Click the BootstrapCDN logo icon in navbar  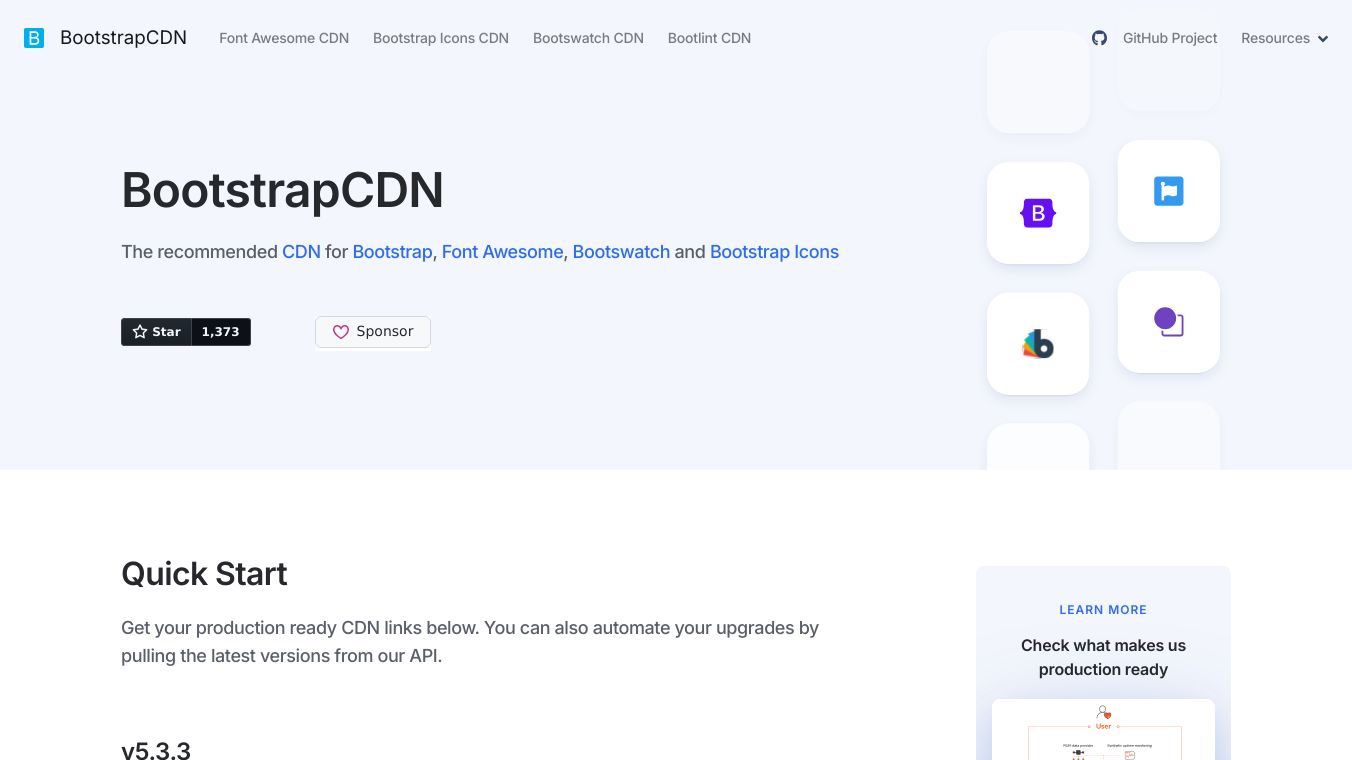point(34,38)
